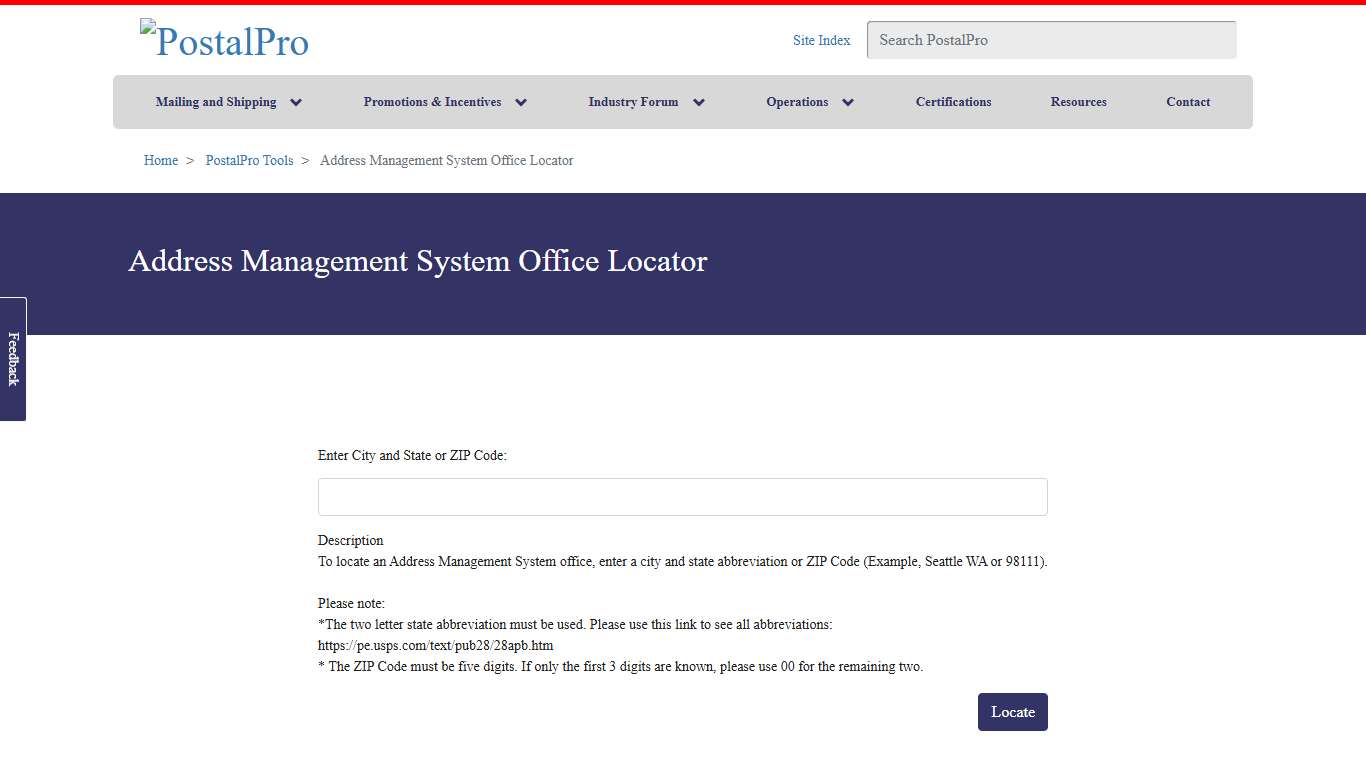Expand the Industry Forum dropdown arrow
The width and height of the screenshot is (1366, 768).
[x=698, y=101]
